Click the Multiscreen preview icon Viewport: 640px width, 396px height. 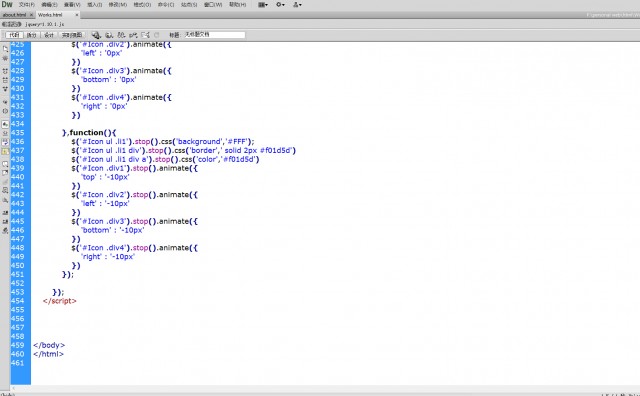tap(96, 35)
